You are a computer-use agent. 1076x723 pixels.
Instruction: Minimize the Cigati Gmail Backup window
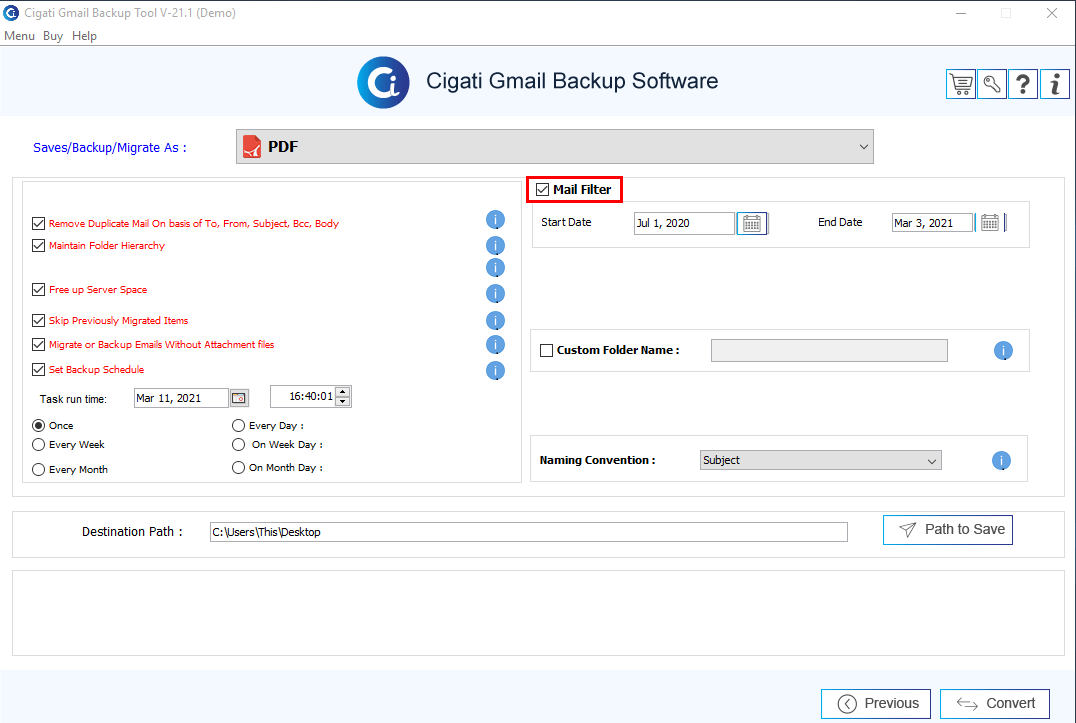961,13
